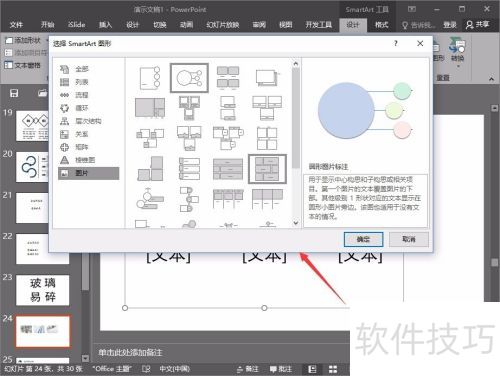The image size is (500, 376).
Task: Click the 取消 button
Action: point(409,239)
